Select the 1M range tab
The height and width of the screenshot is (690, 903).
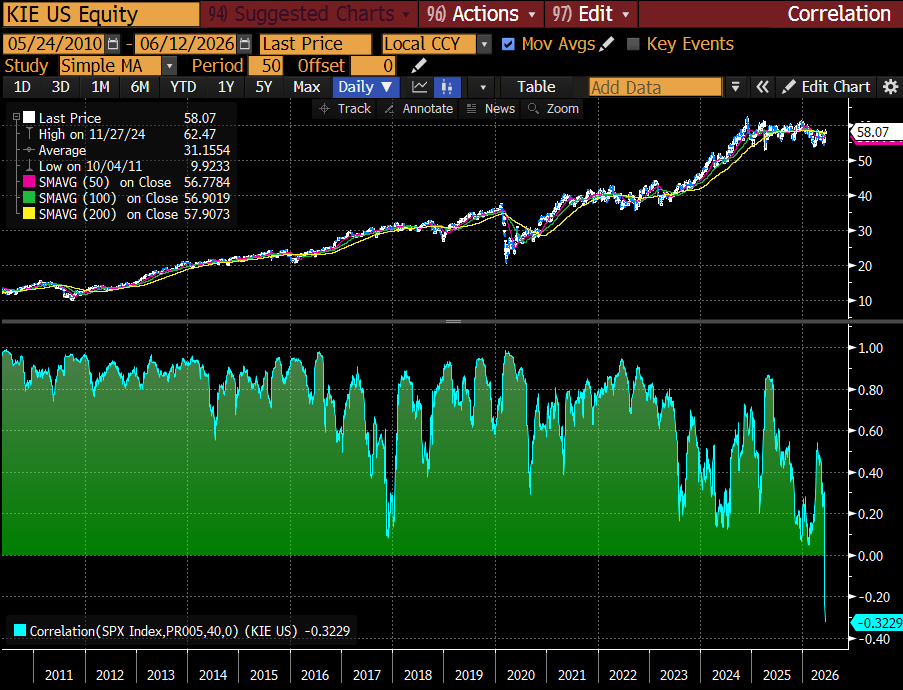(x=100, y=87)
